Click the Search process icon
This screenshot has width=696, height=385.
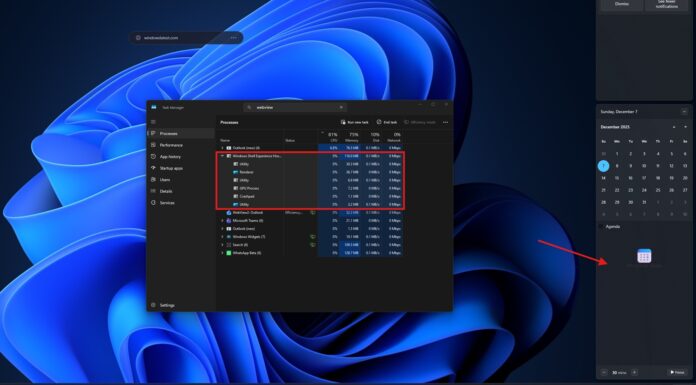(x=229, y=245)
